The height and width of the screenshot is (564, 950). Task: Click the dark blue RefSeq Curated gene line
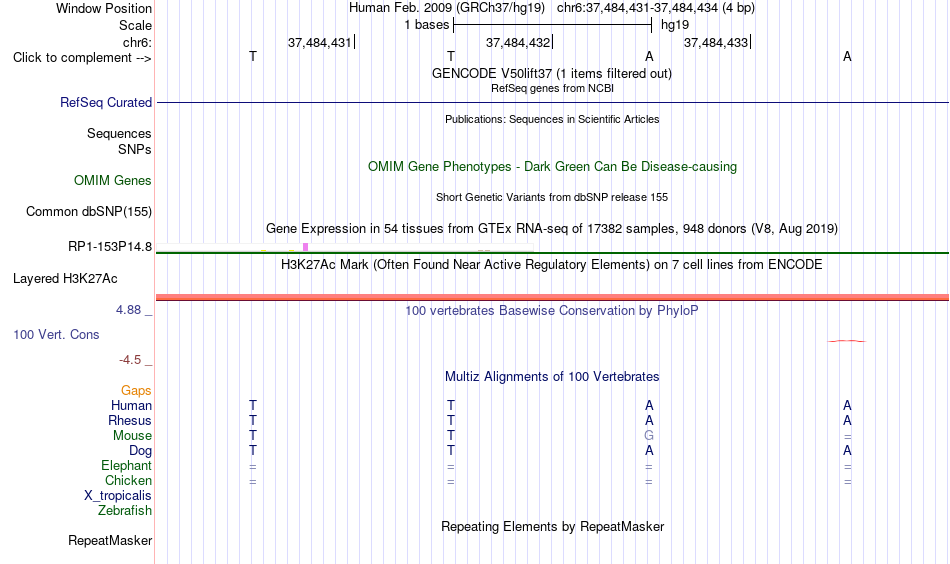tap(552, 102)
